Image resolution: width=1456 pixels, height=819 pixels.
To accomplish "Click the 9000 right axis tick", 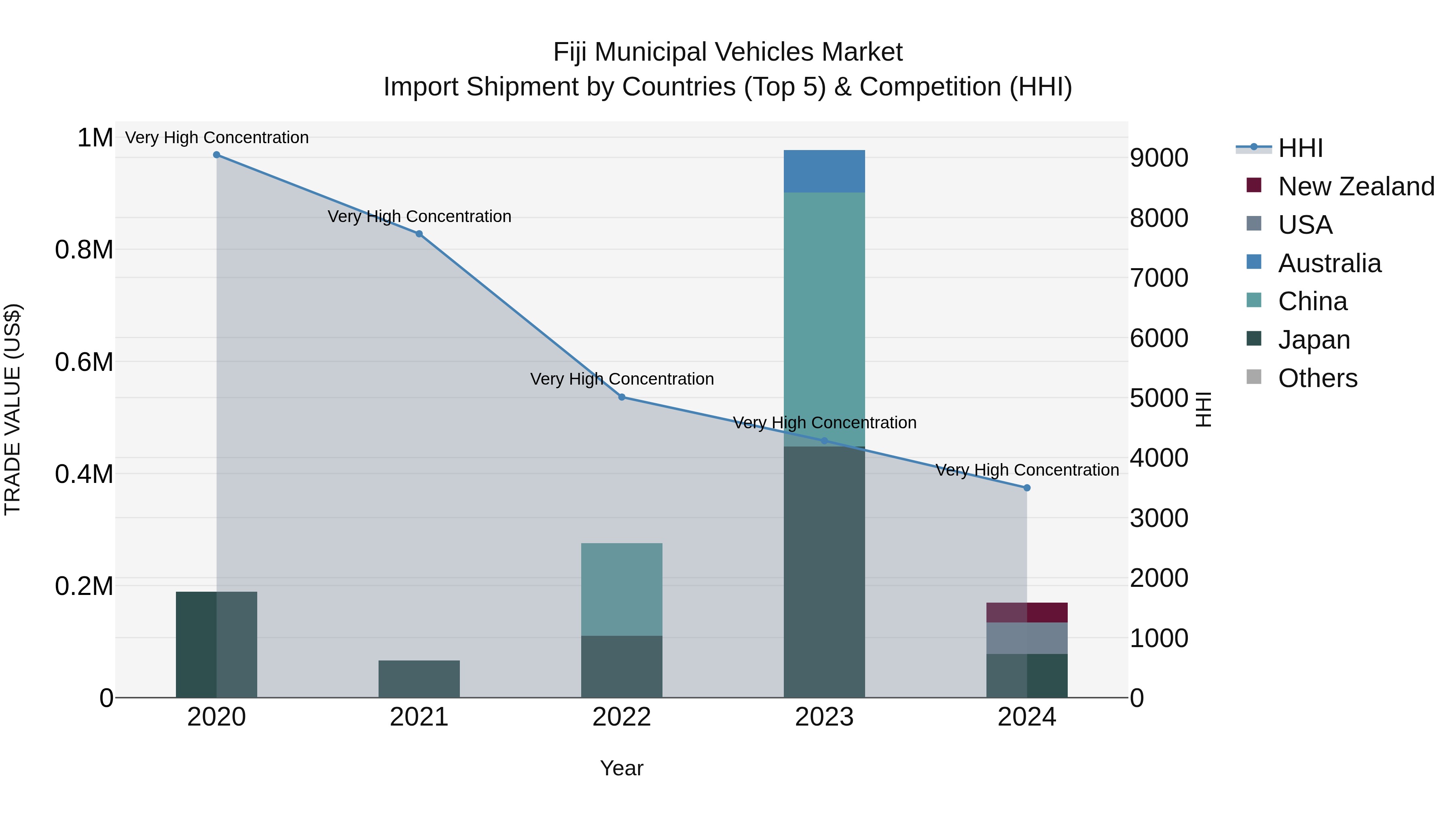I will 1159,158.
